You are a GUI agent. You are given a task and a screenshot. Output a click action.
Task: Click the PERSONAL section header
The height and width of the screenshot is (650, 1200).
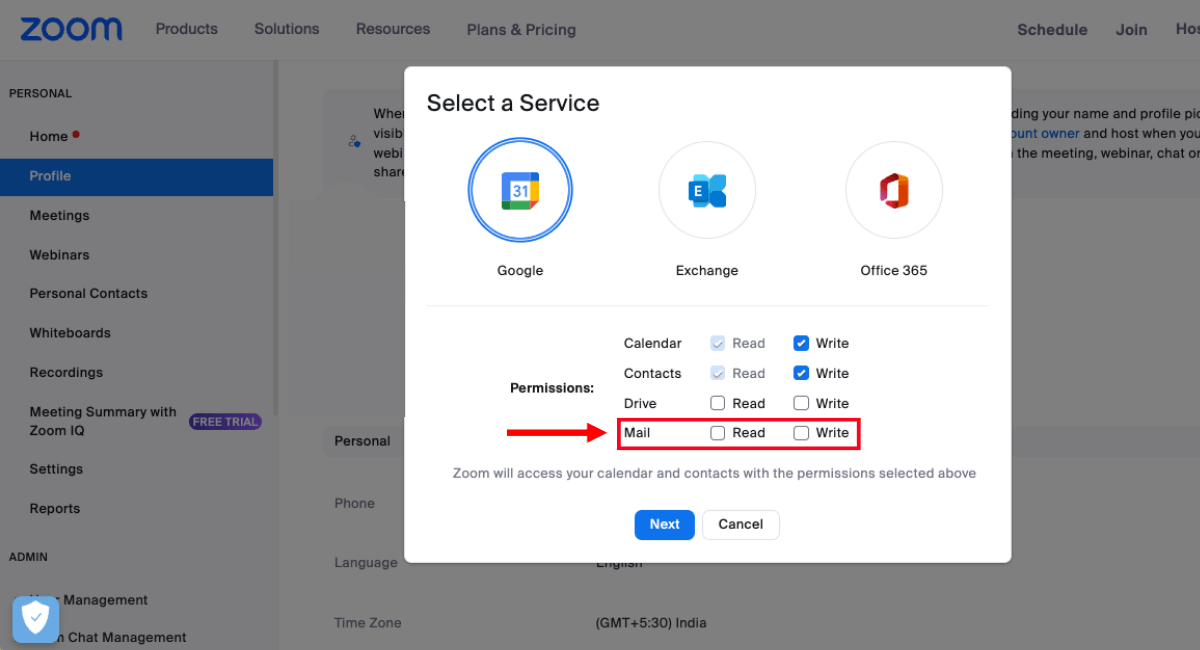tap(41, 94)
